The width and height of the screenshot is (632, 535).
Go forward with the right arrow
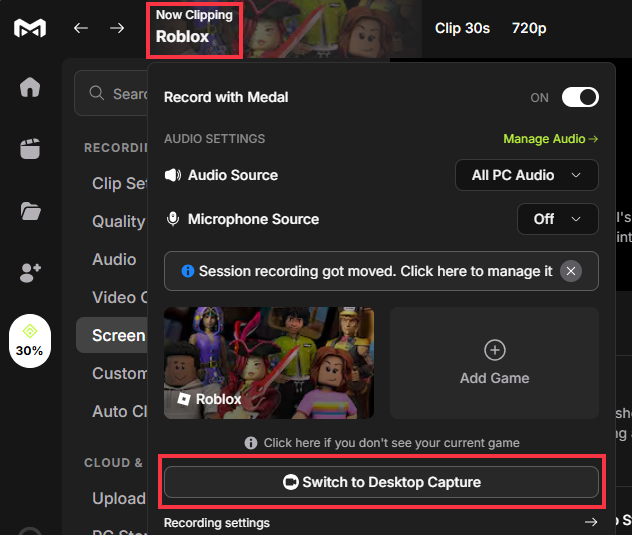[117, 28]
